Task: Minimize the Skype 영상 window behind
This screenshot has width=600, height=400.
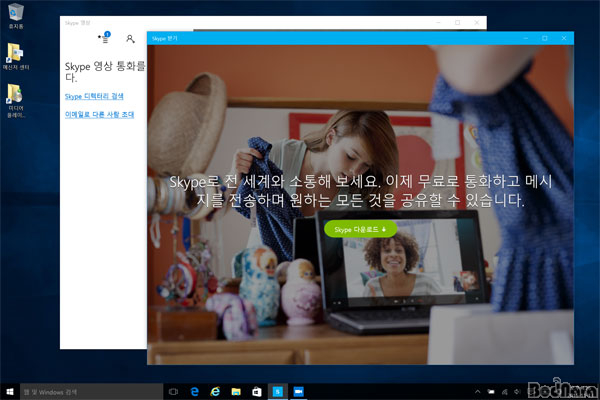Action: coord(439,23)
